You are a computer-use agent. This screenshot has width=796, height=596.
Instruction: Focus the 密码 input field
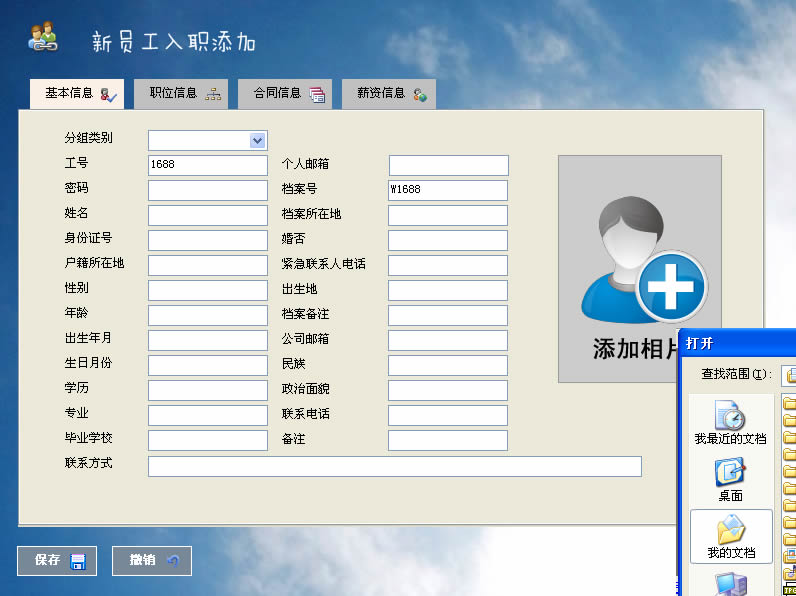click(x=208, y=190)
